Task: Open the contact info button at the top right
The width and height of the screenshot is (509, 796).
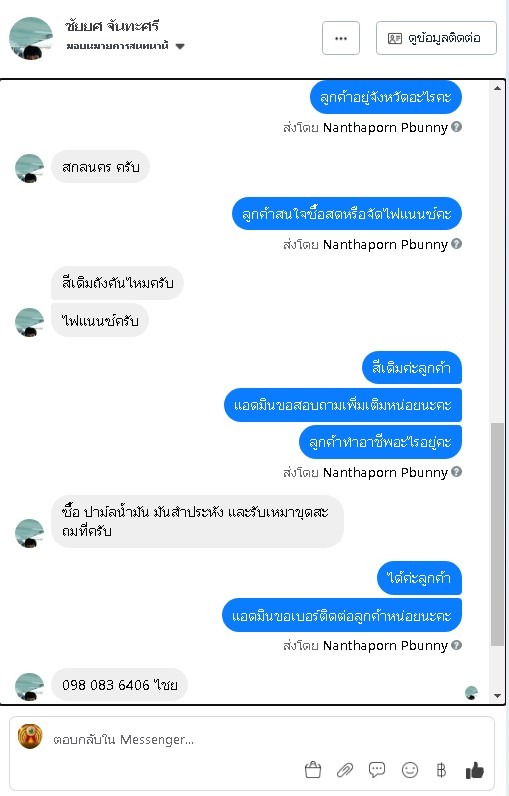Action: [x=436, y=38]
